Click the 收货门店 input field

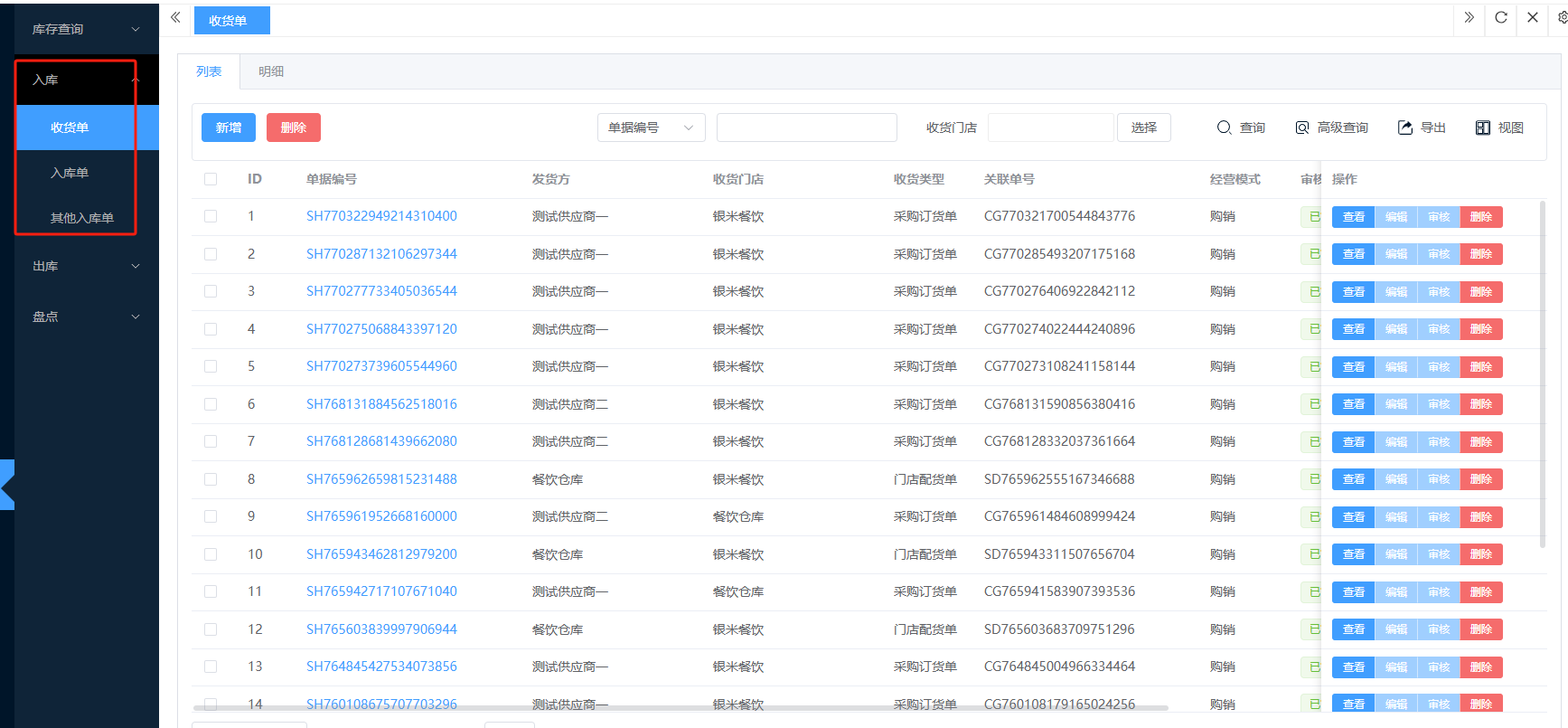click(1050, 128)
